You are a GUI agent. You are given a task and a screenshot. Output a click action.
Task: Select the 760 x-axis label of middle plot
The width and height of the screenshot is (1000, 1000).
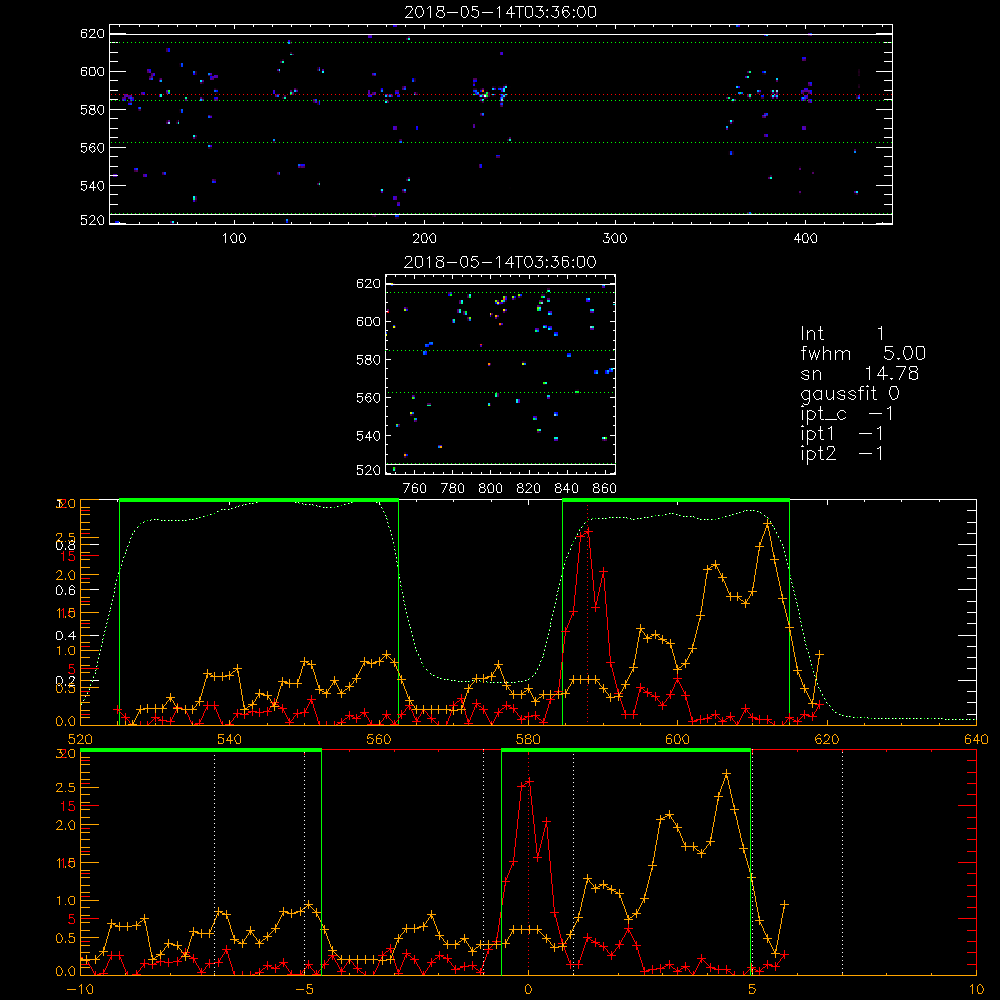[x=415, y=489]
